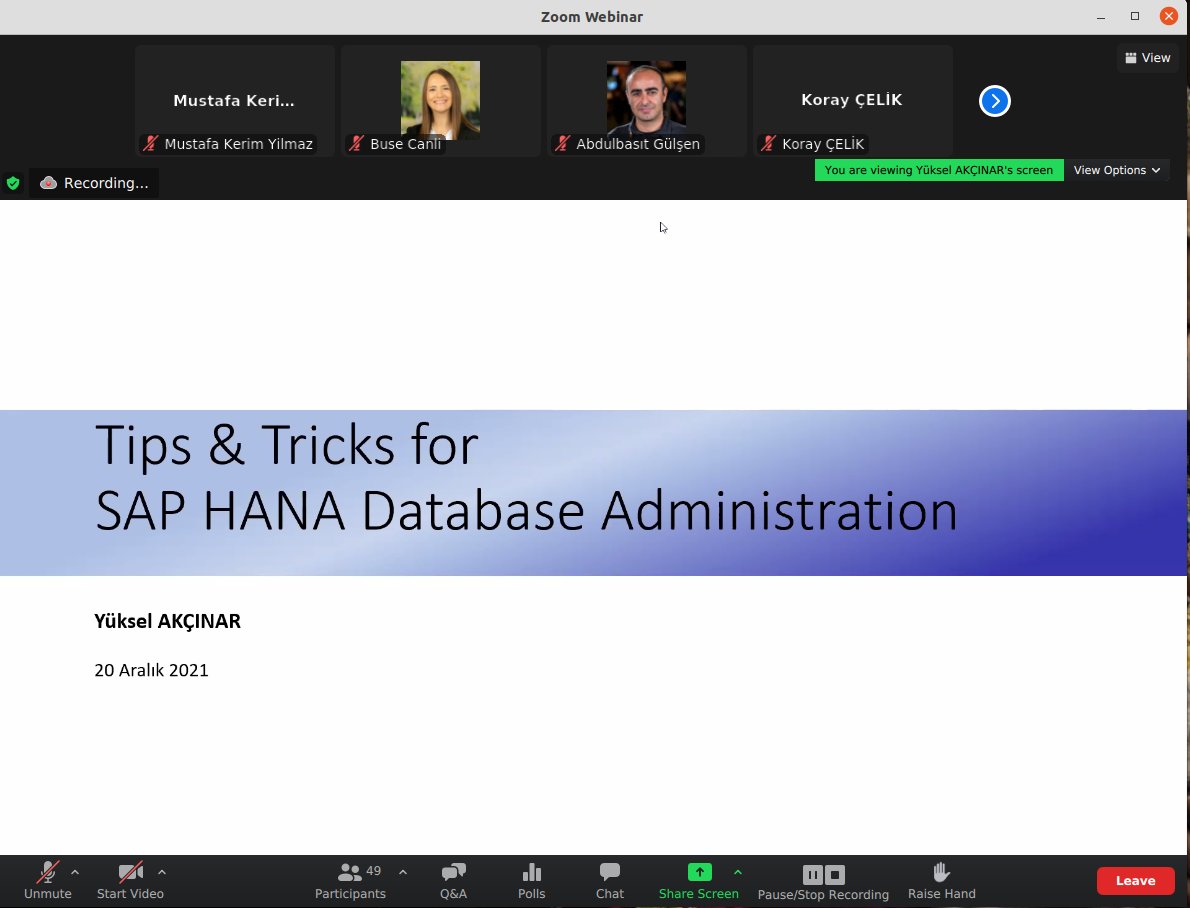
Task: Select Mustafa Kerim Yilmaz video tile
Action: click(x=235, y=100)
